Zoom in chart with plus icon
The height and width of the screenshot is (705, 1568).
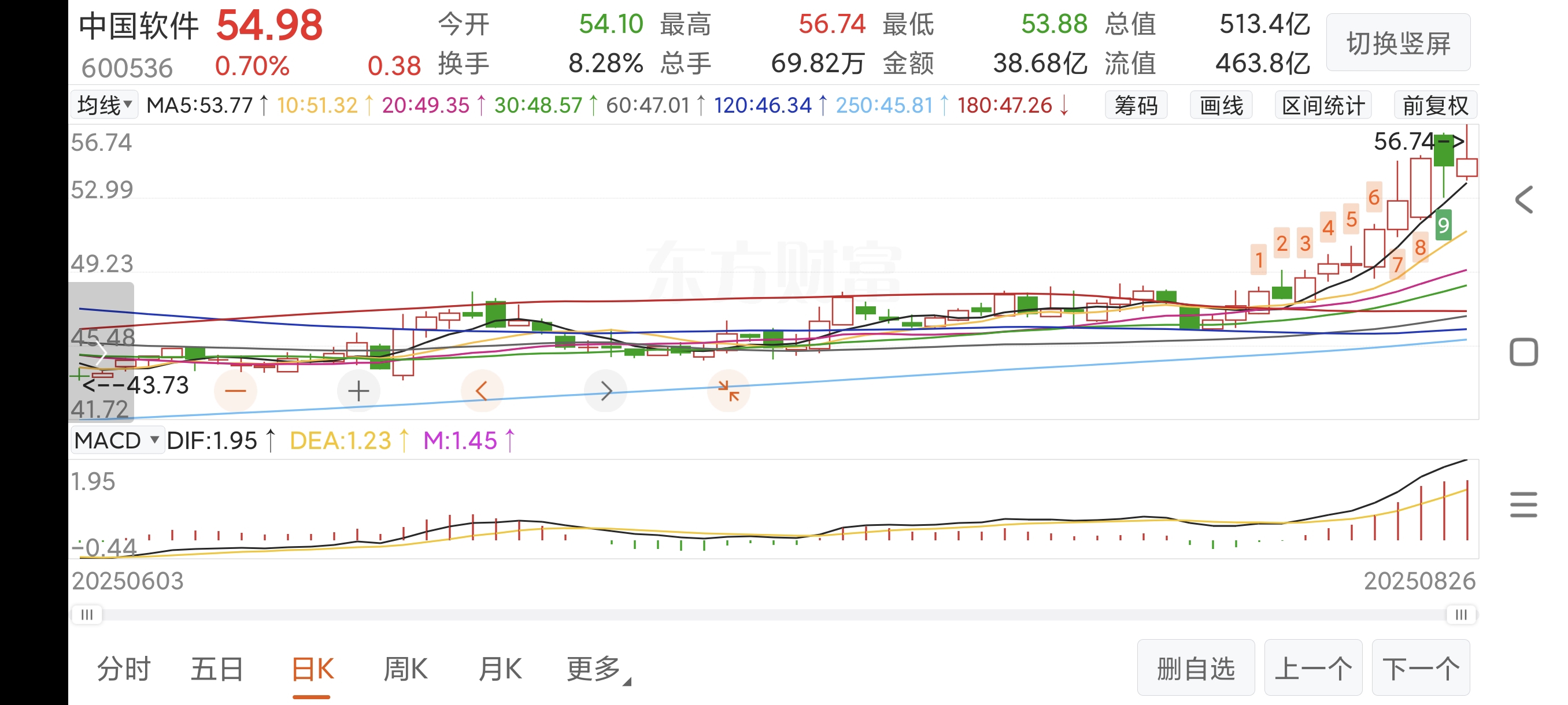pos(358,391)
